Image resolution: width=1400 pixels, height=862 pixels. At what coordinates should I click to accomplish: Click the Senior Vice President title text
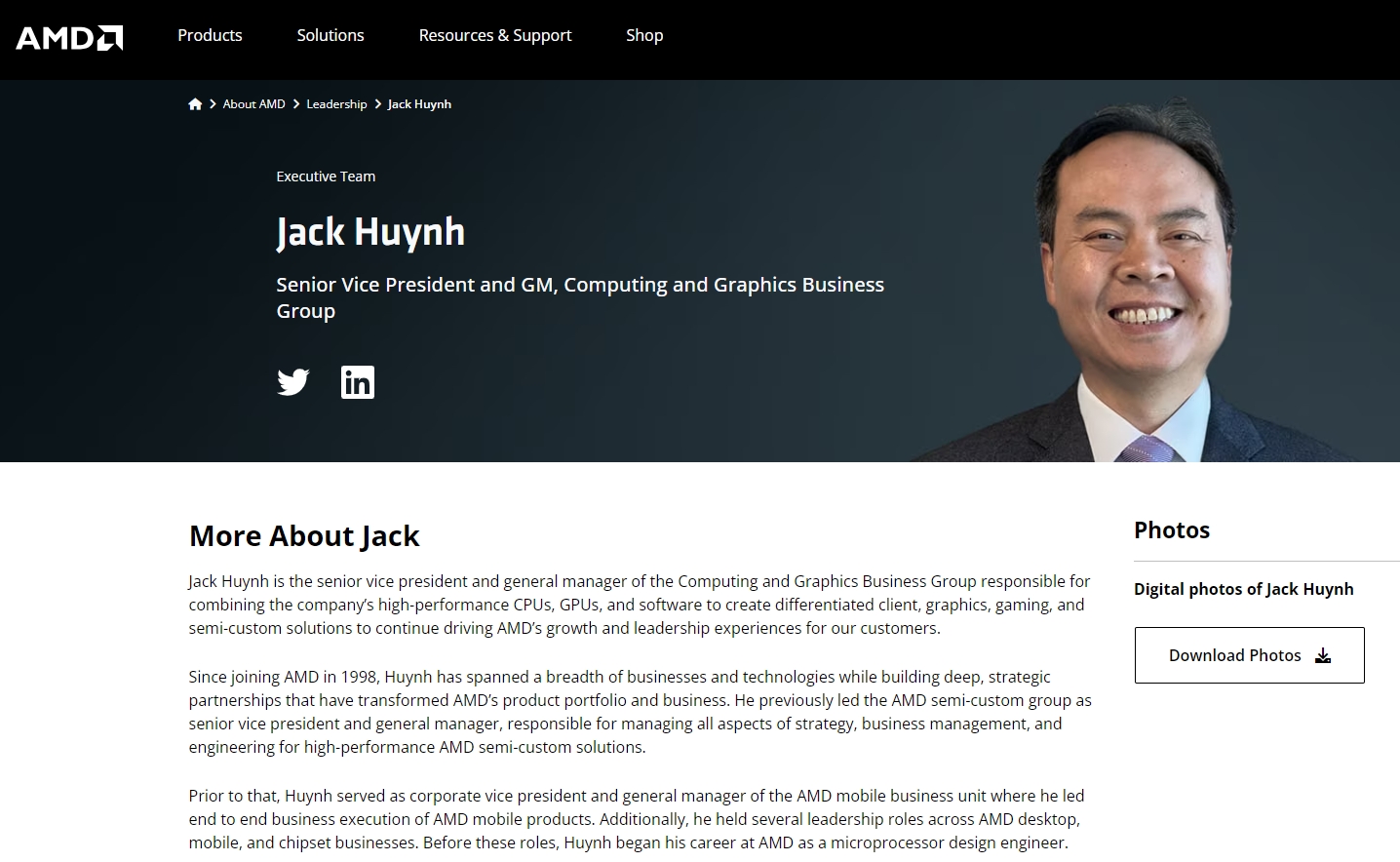click(580, 297)
